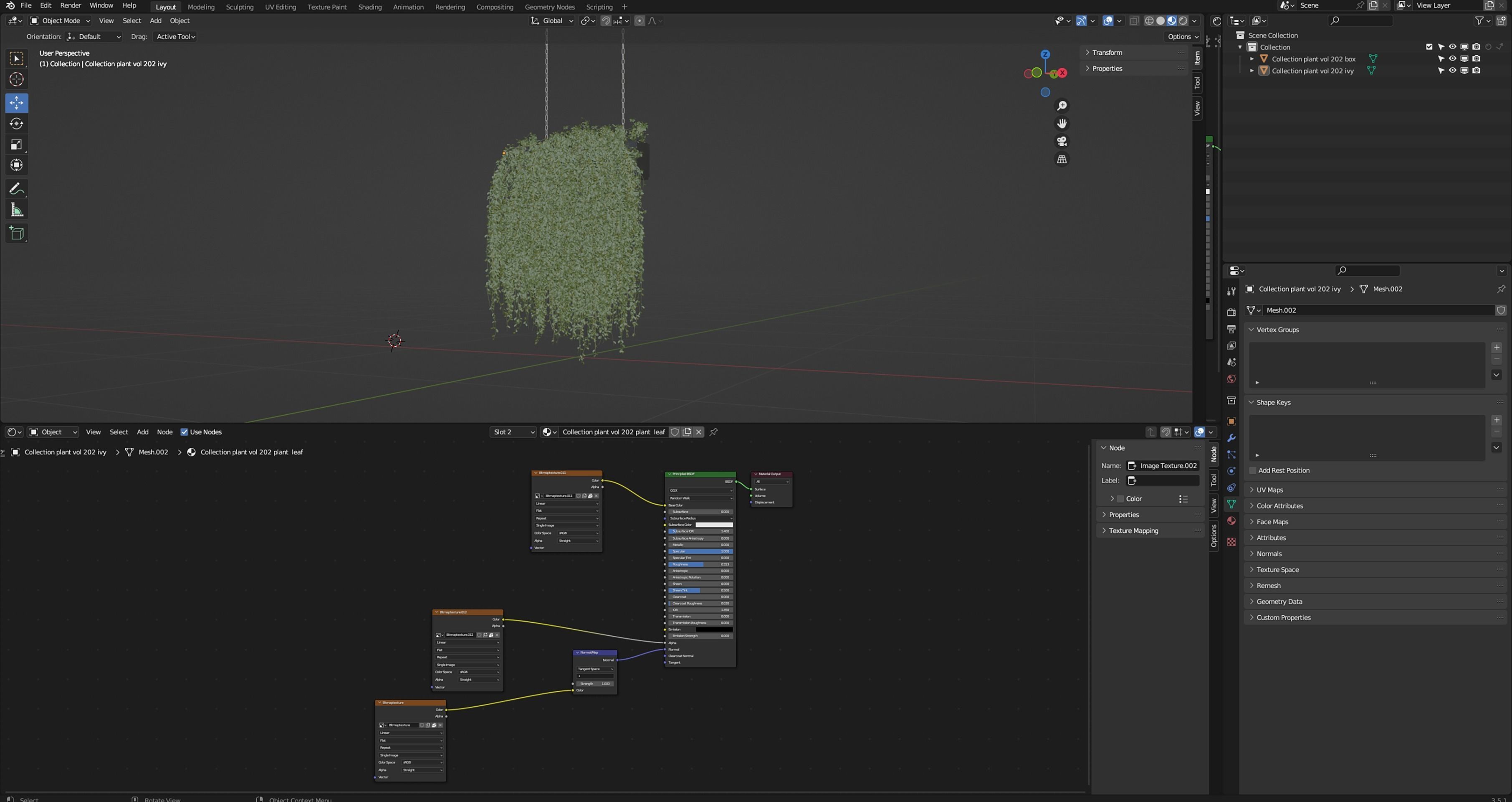Open the Drag Active Tool dropdown
Image resolution: width=1512 pixels, height=802 pixels.
175,36
